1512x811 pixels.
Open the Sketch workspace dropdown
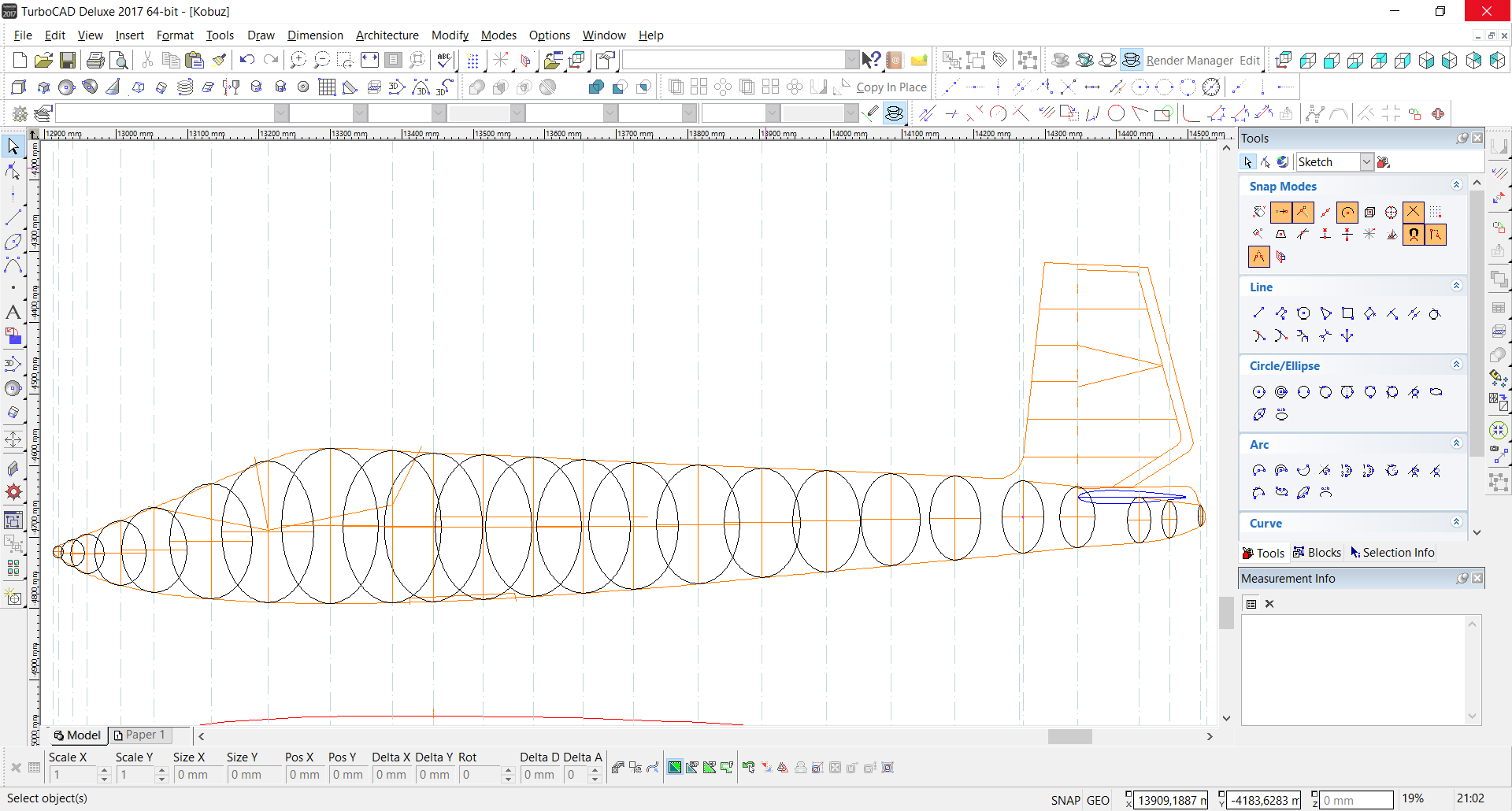pyautogui.click(x=1366, y=162)
